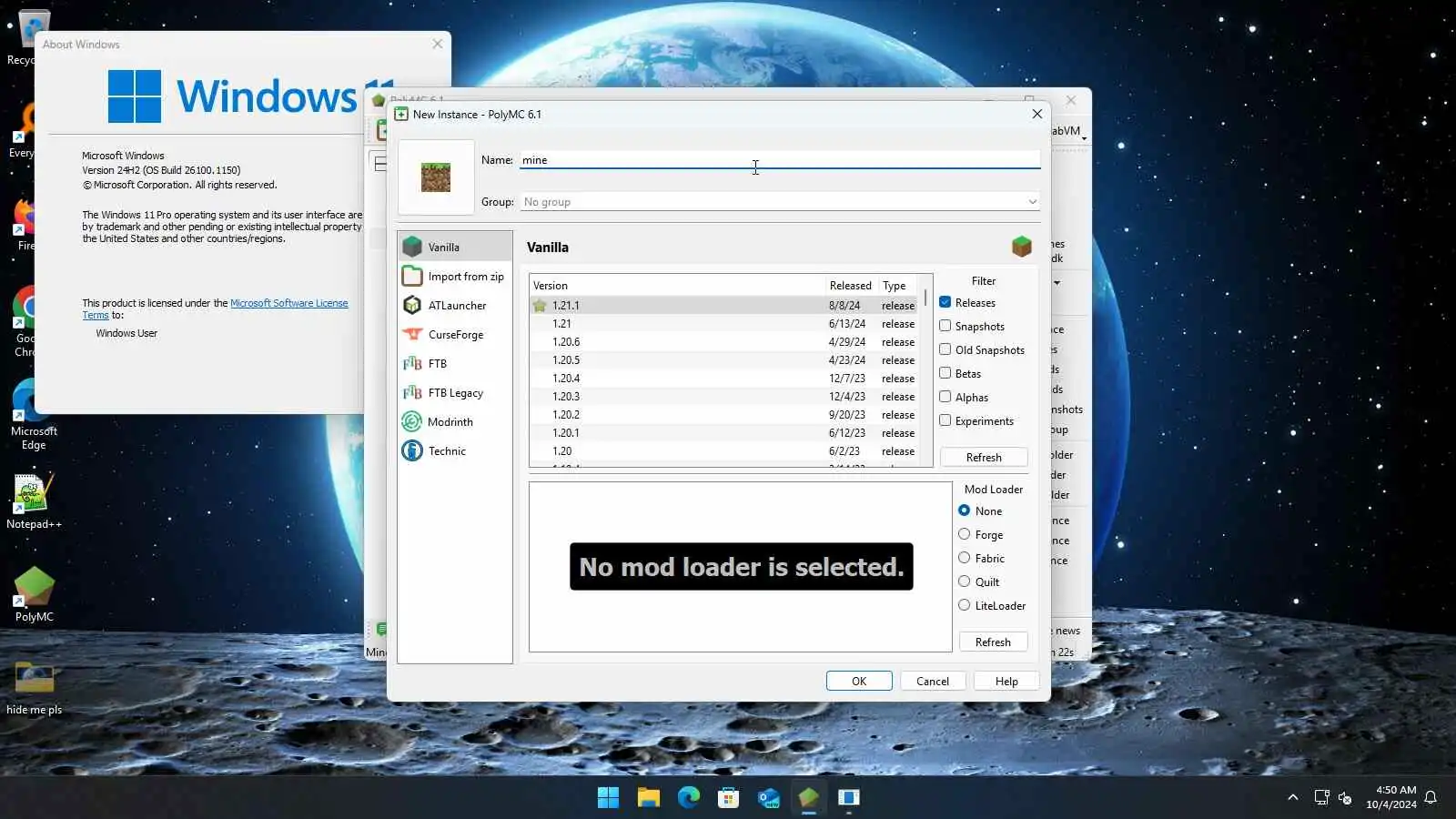Screen dimensions: 1456x819
Task: Switch to the ATLauncher source
Action: click(455, 305)
